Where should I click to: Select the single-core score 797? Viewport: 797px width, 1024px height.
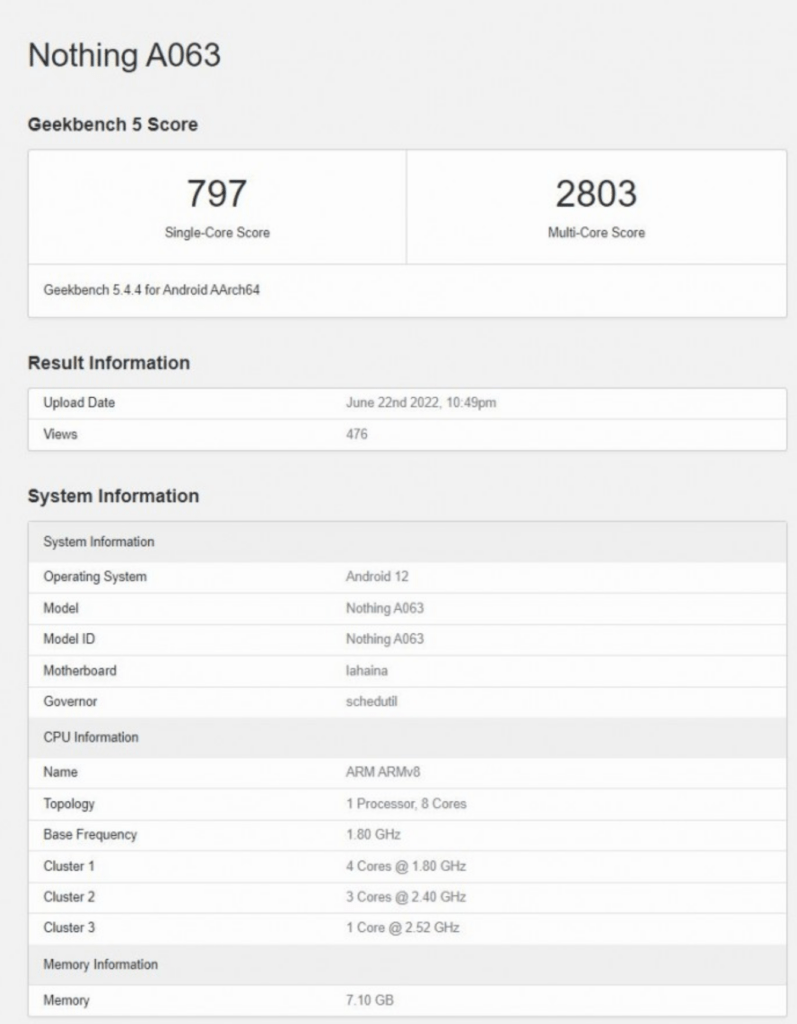point(217,193)
